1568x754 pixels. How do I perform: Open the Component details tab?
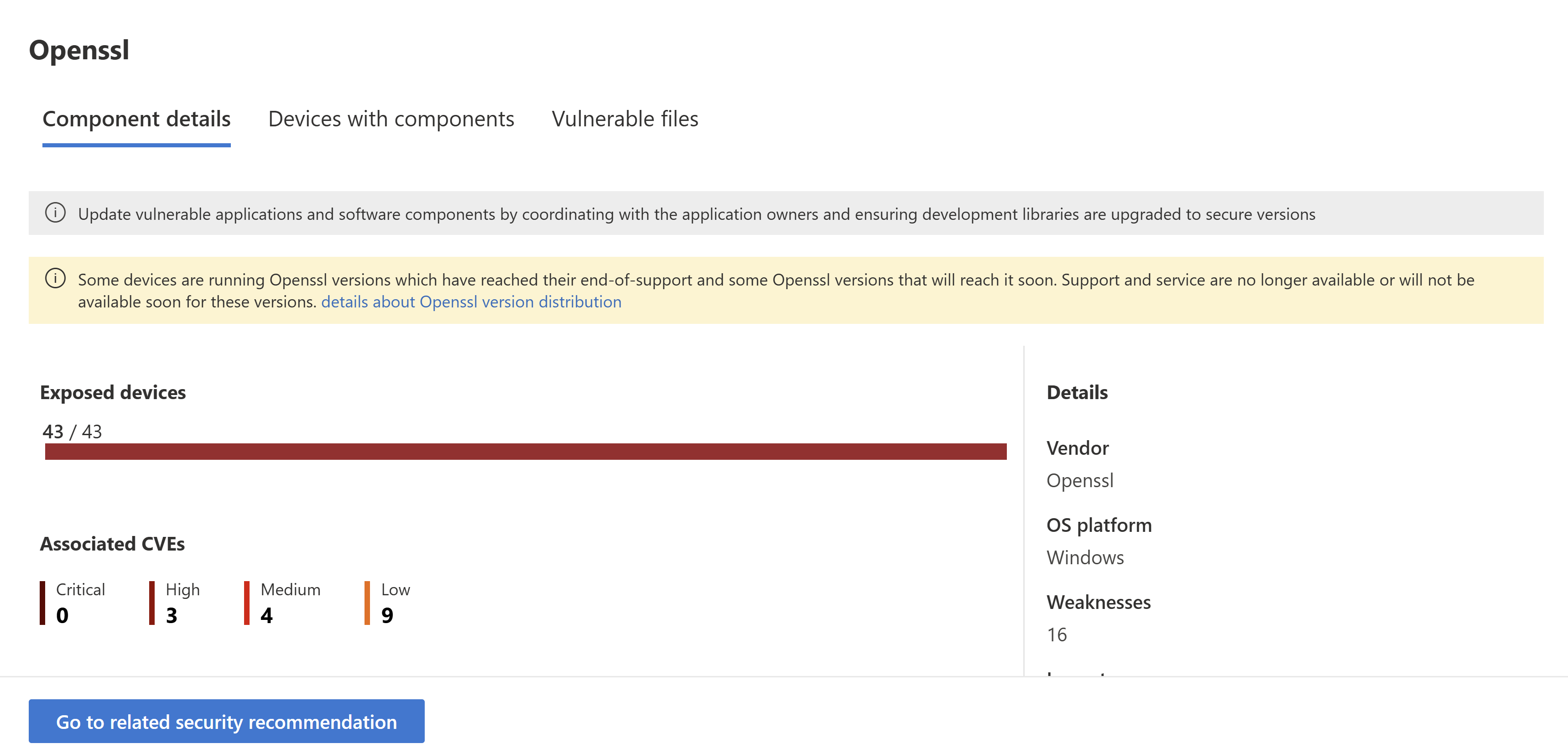pos(136,119)
